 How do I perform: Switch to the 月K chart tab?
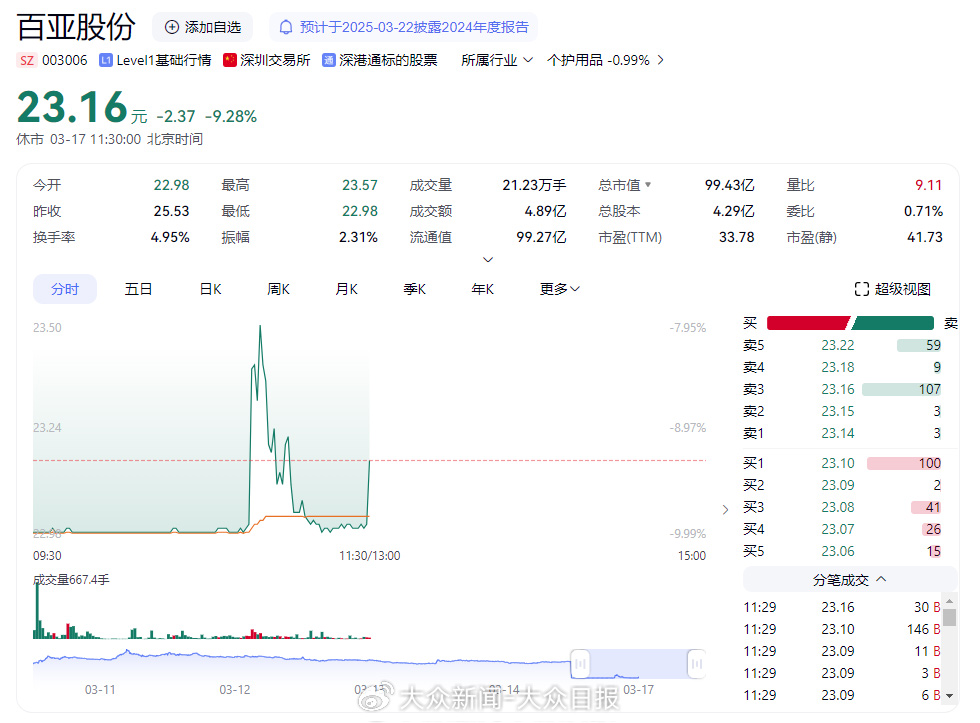click(346, 289)
